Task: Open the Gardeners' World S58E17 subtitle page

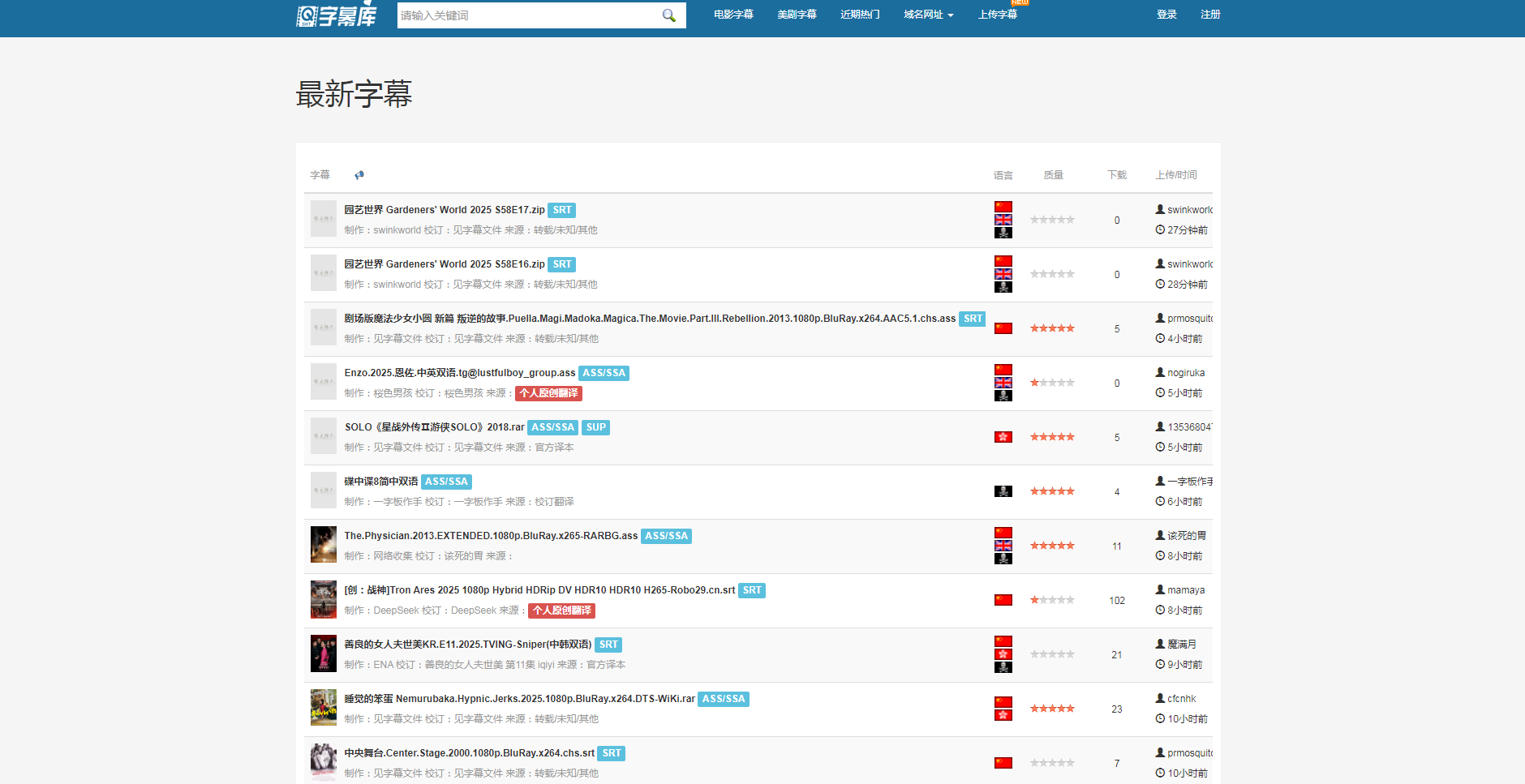Action: 444,209
